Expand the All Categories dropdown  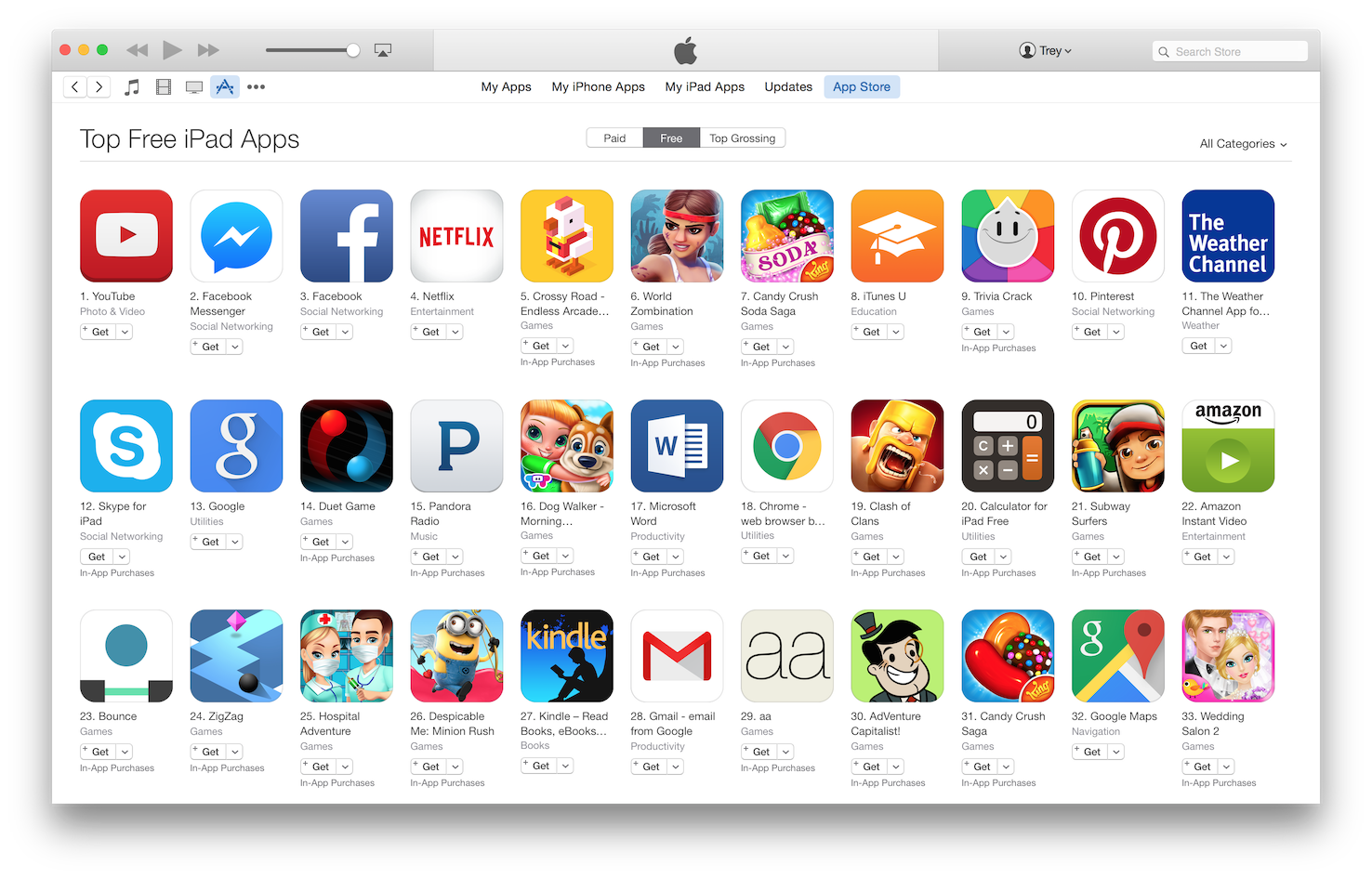pos(1243,144)
